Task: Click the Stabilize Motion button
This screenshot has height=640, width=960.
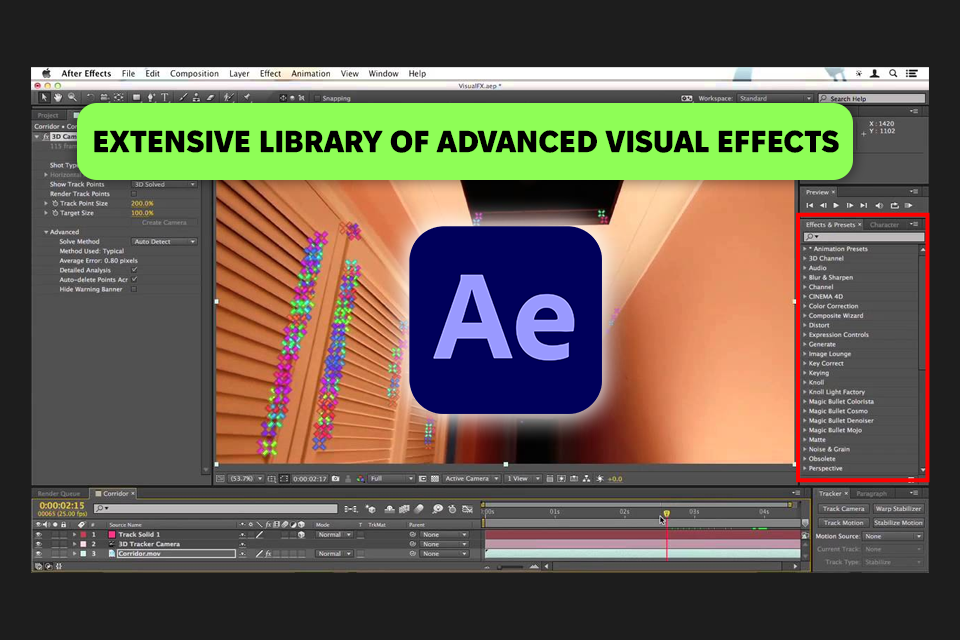Action: click(x=898, y=523)
